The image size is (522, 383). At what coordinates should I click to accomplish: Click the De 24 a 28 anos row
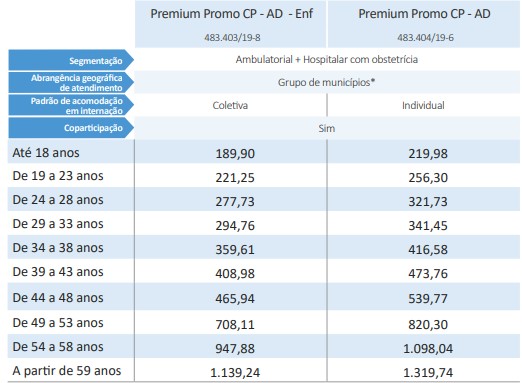[264, 200]
